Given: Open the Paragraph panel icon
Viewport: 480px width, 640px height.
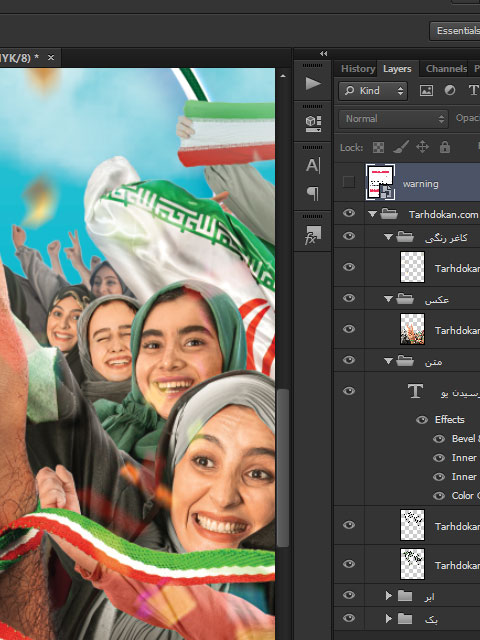Looking at the screenshot, I should (x=313, y=193).
